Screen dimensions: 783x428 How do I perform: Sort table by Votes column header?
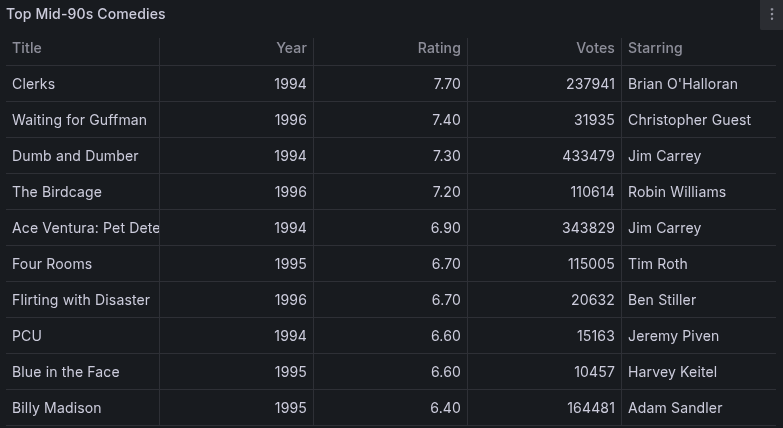(595, 48)
